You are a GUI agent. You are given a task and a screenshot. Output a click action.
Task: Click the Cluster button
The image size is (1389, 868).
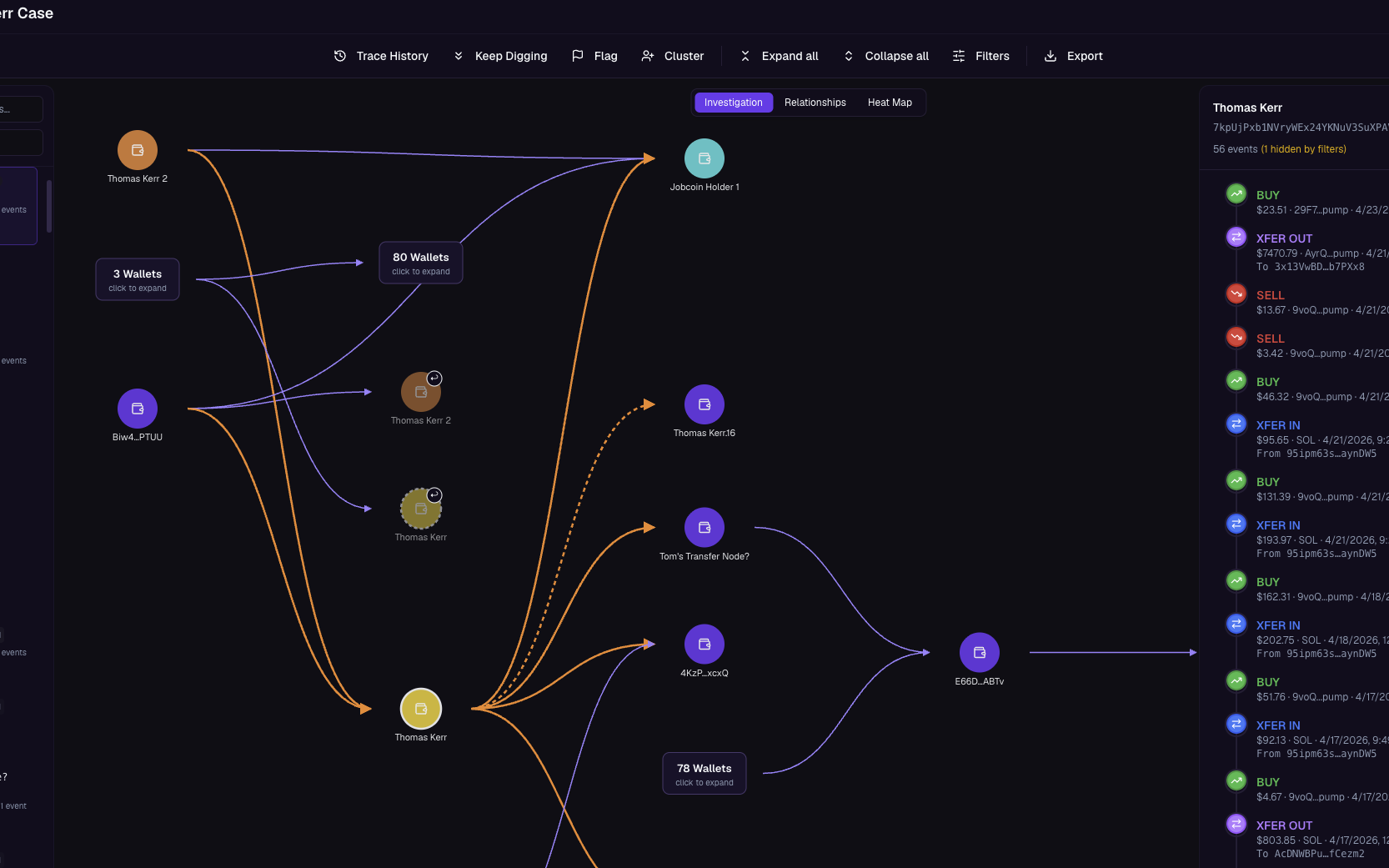pyautogui.click(x=673, y=56)
